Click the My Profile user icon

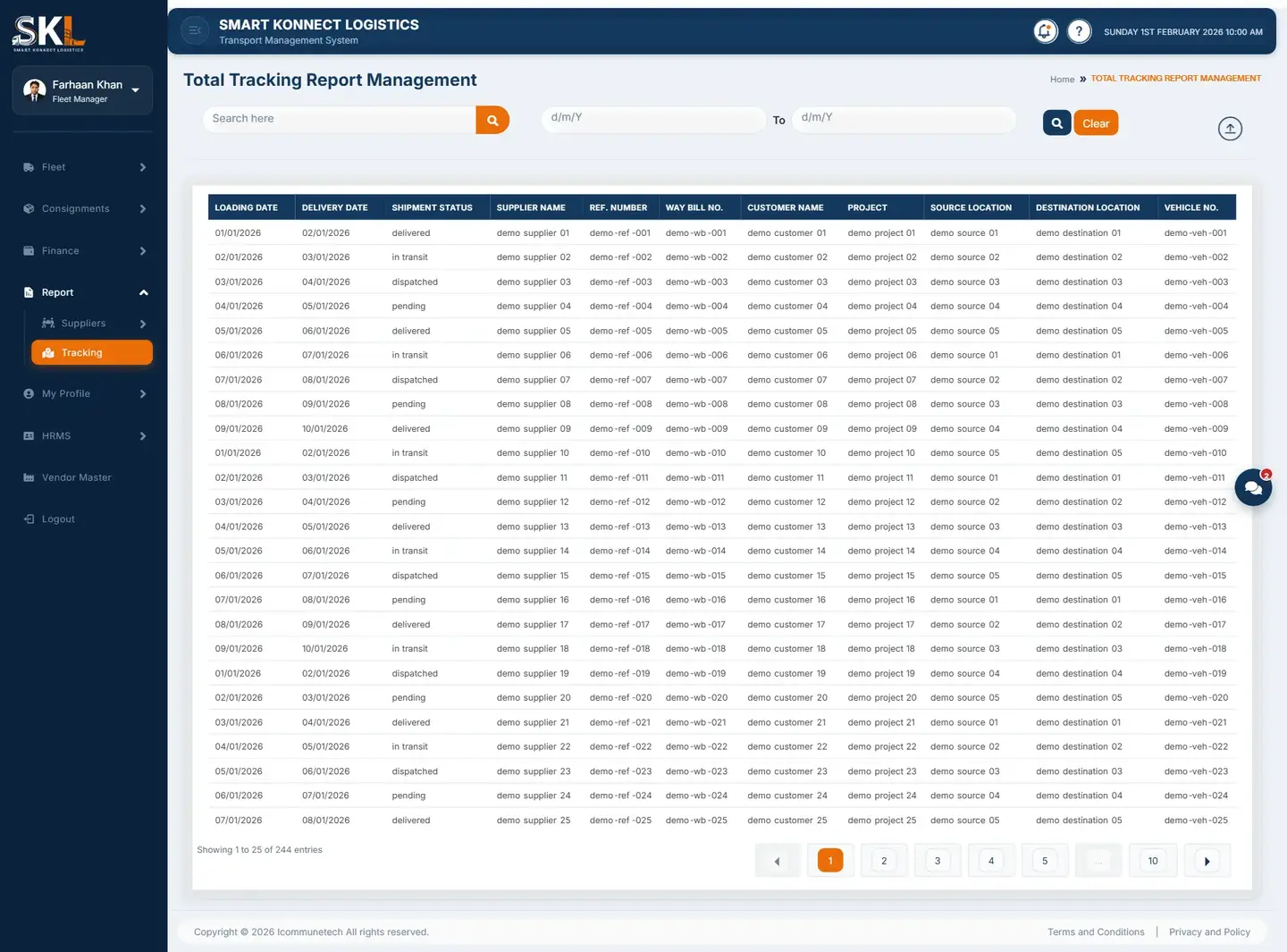pyautogui.click(x=29, y=394)
